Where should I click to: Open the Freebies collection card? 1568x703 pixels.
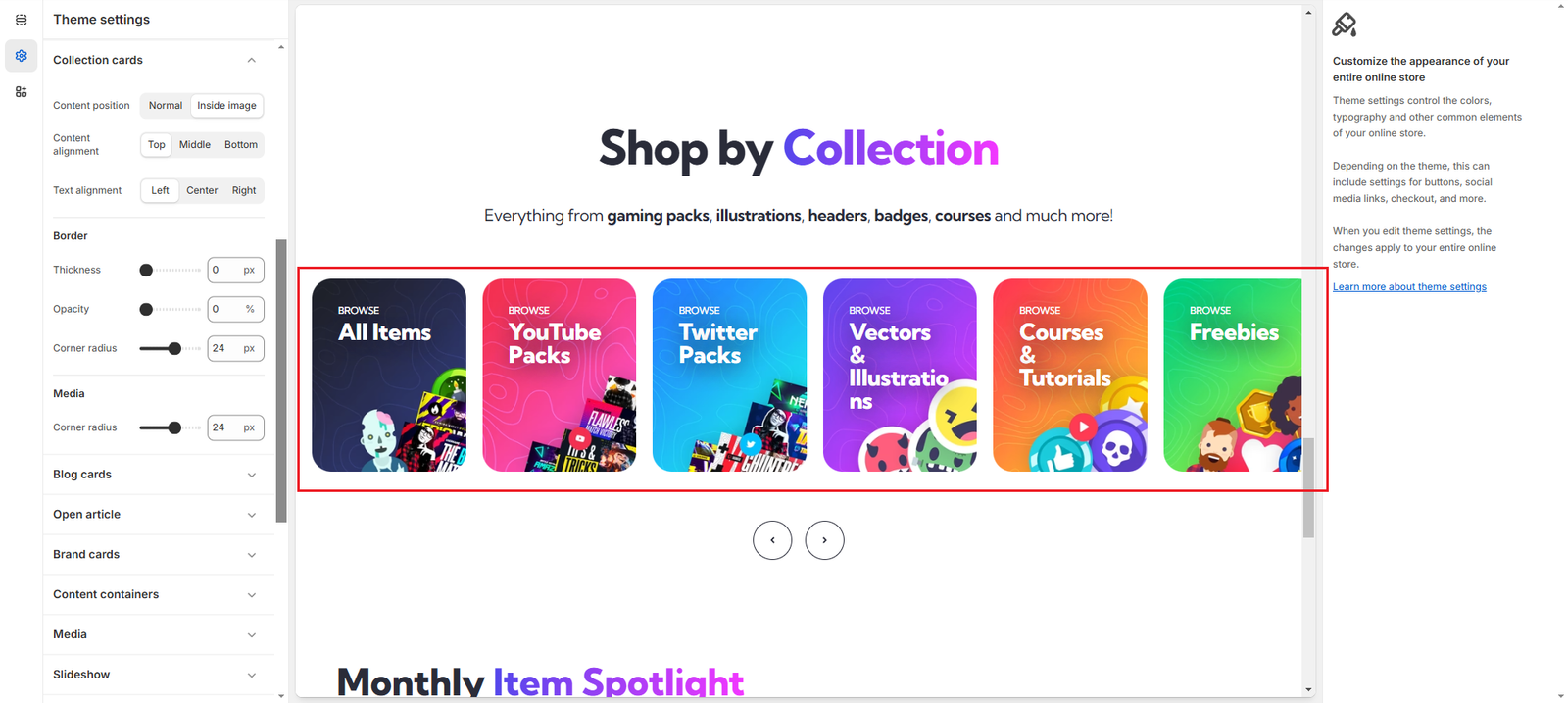pyautogui.click(x=1233, y=376)
